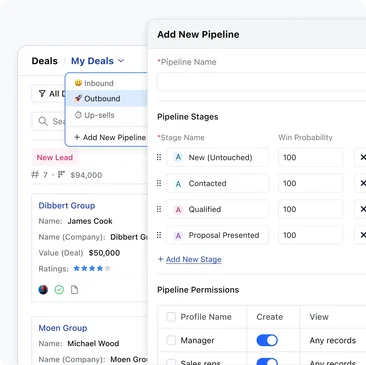Click color letter icon of Proposal Presented
The width and height of the screenshot is (366, 365).
point(178,236)
